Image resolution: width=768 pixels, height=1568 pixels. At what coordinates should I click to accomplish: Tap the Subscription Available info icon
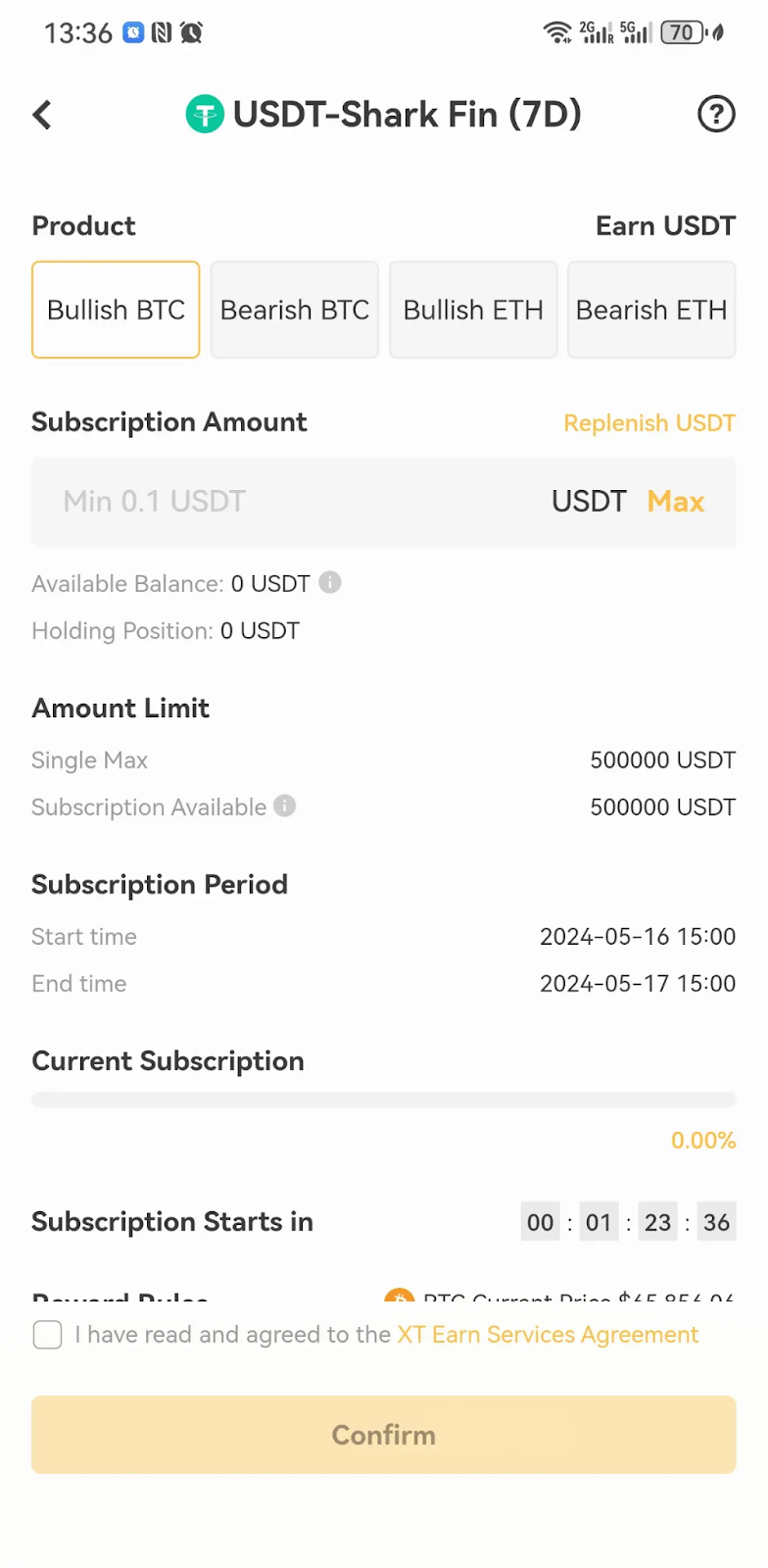285,806
